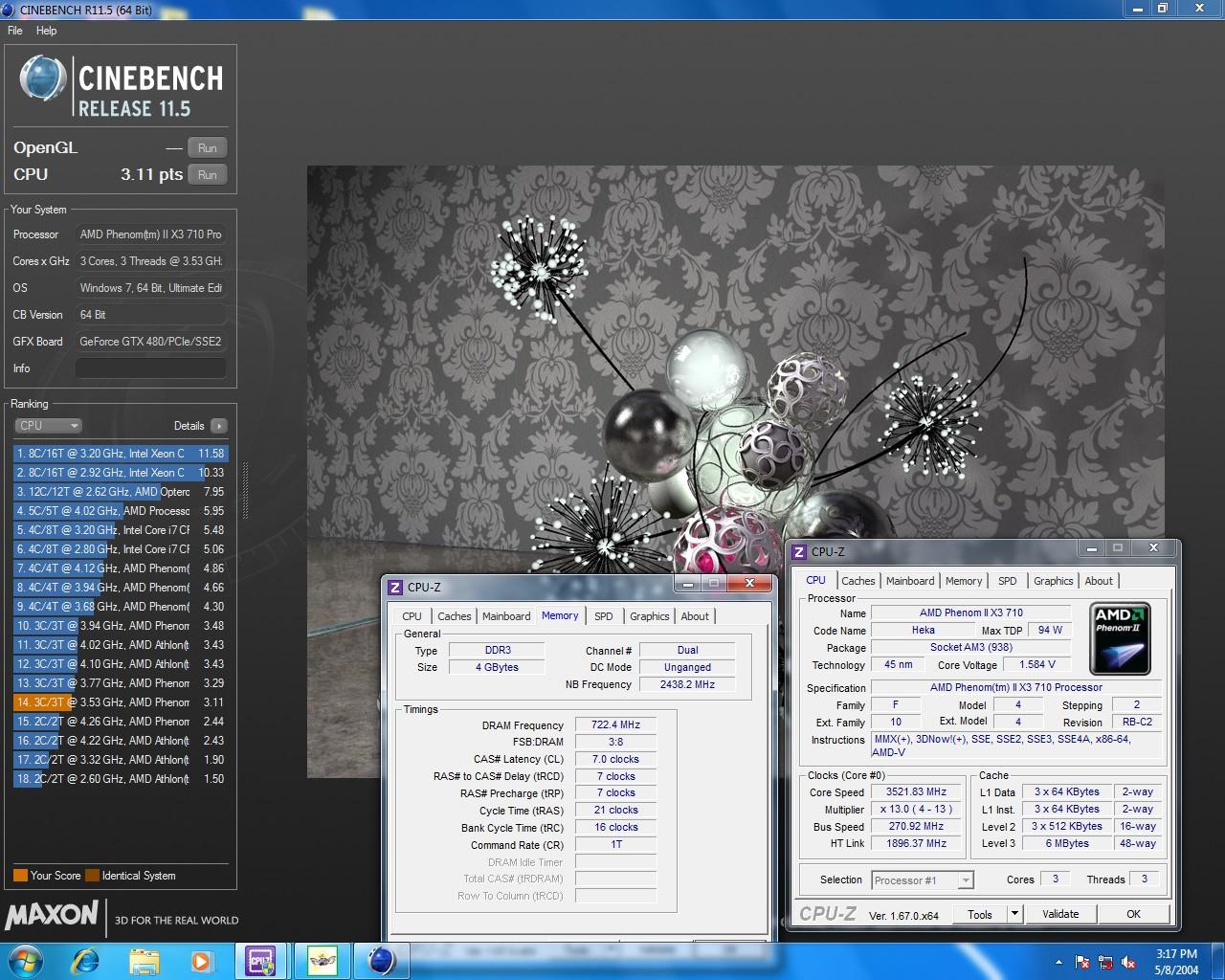
Task: Open Memory tab in the right CPU-Z window
Action: (x=964, y=581)
